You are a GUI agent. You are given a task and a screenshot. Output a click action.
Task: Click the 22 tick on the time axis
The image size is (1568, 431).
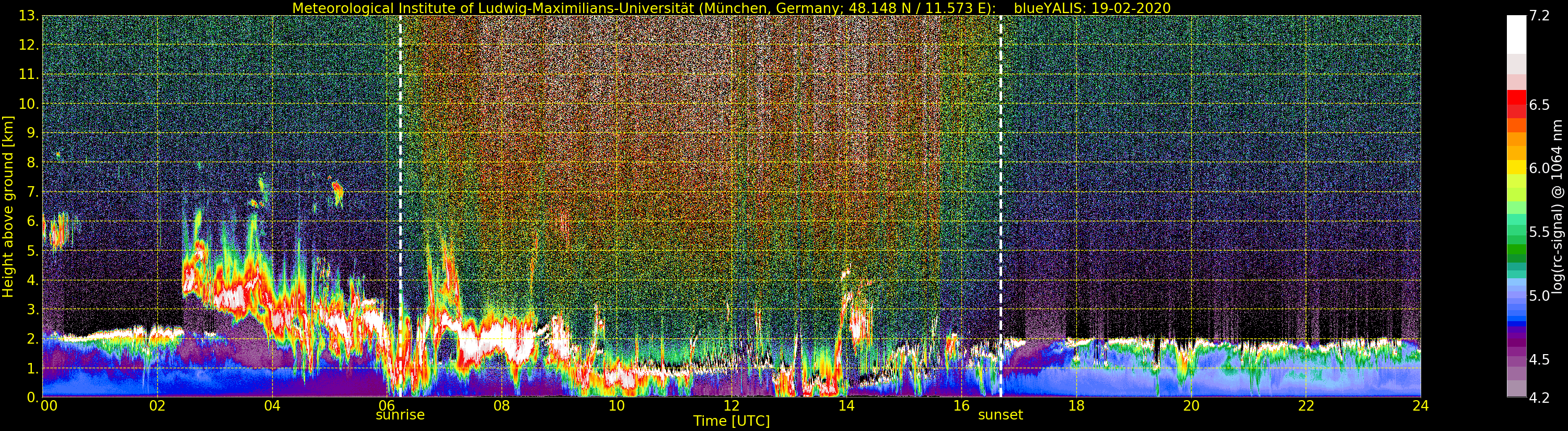pyautogui.click(x=1306, y=406)
